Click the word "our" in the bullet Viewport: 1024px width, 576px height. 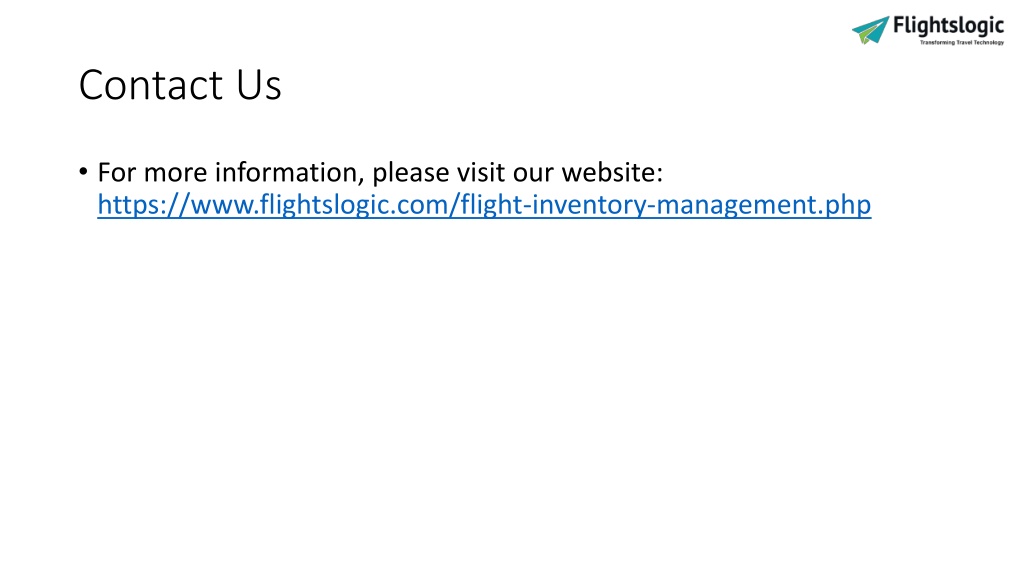click(534, 174)
